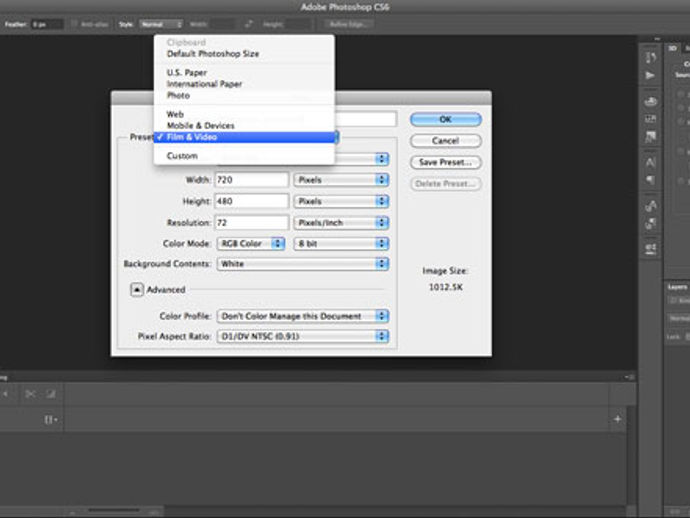Choose Web from preset list
Viewport: 690px width, 518px height.
(244, 114)
